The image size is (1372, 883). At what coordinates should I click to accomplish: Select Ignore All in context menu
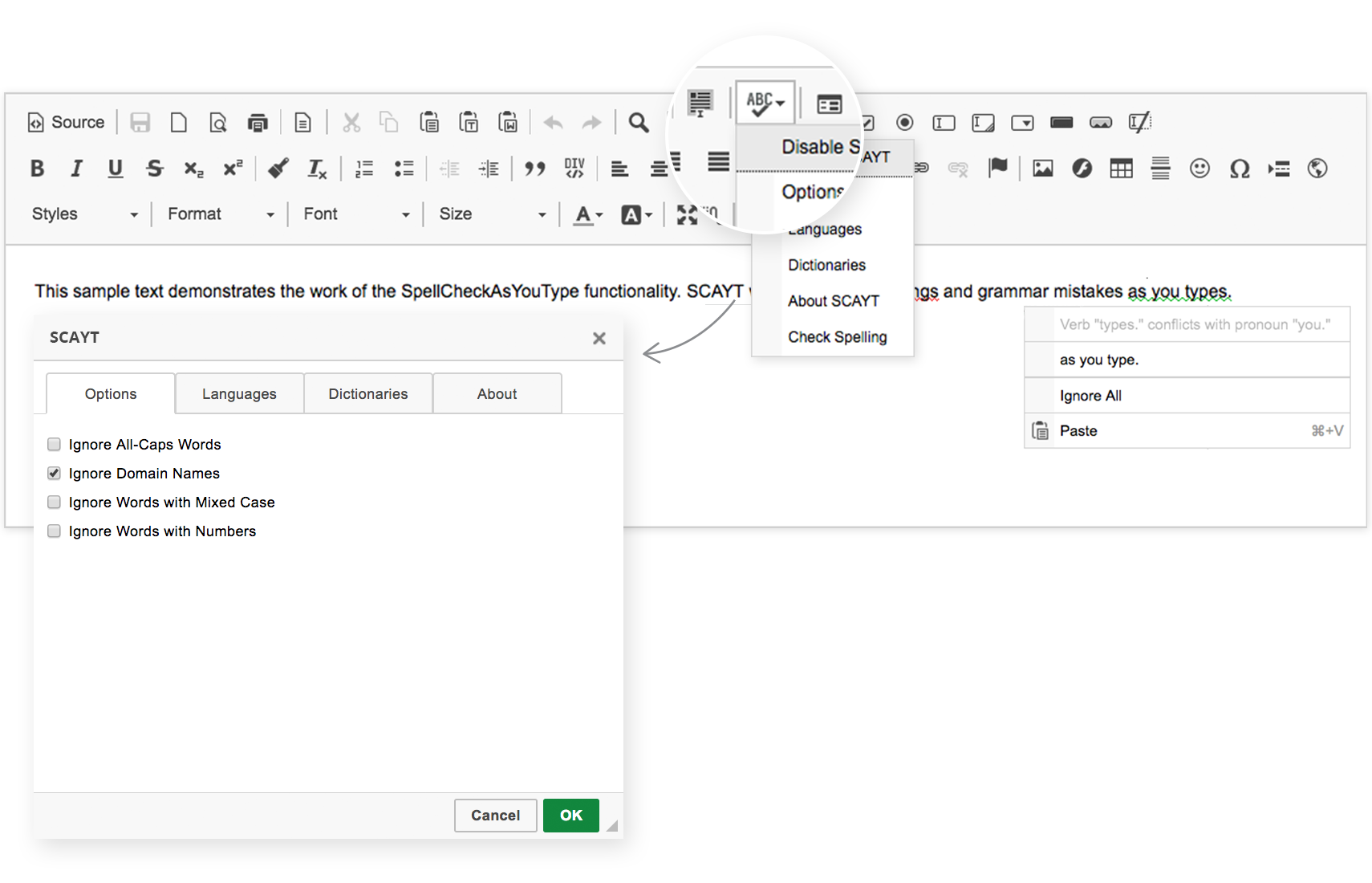pos(1187,396)
